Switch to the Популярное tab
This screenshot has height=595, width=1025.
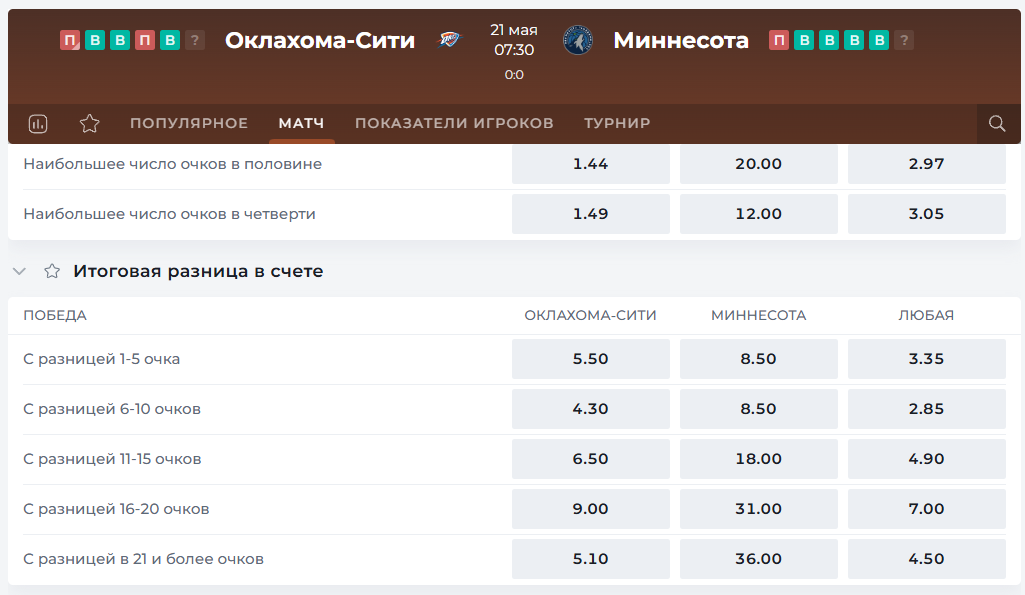189,123
